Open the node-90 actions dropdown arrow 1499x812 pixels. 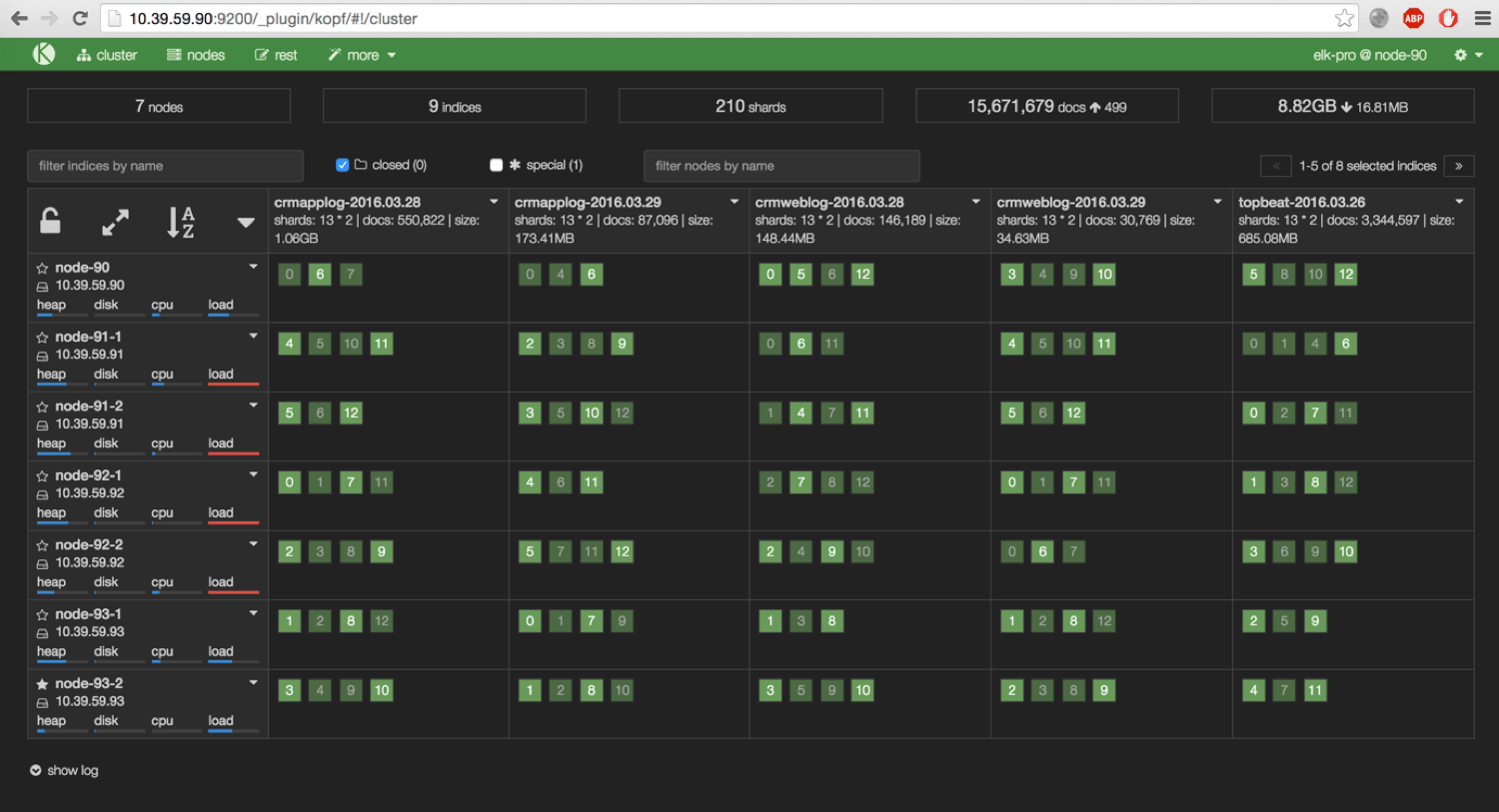tap(254, 267)
